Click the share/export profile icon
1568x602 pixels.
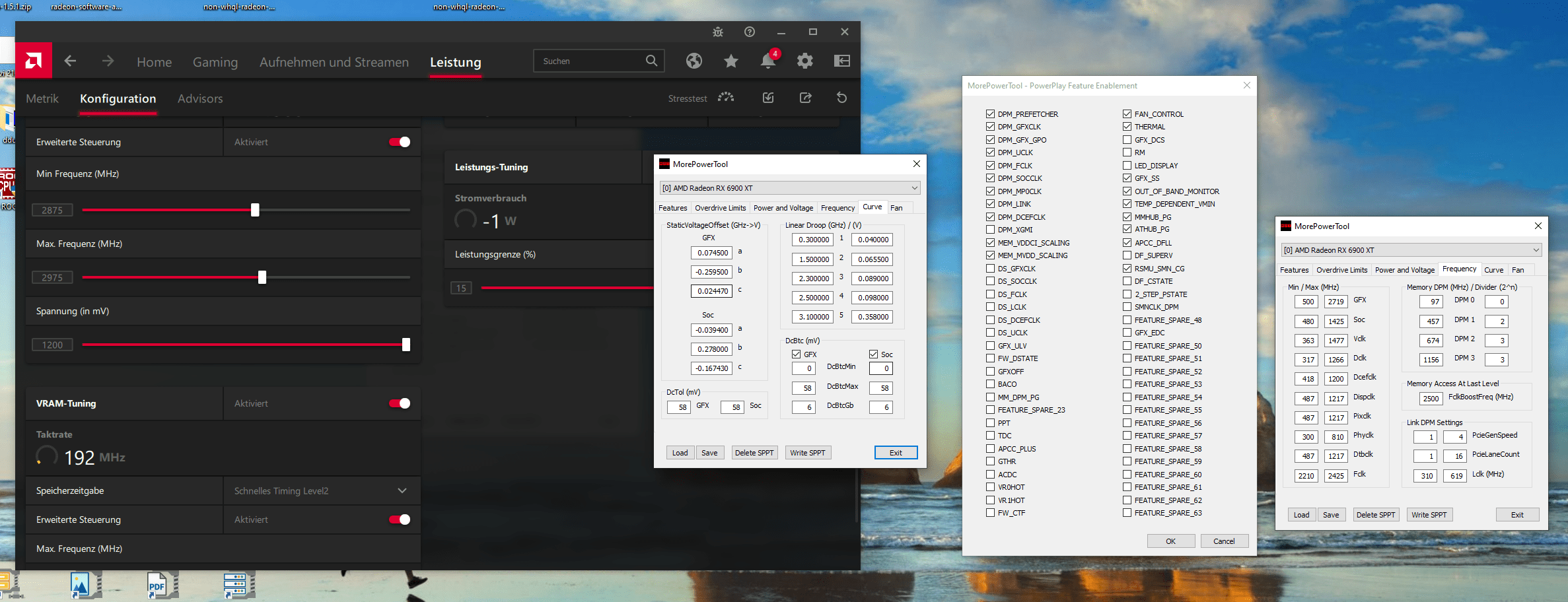tap(805, 98)
